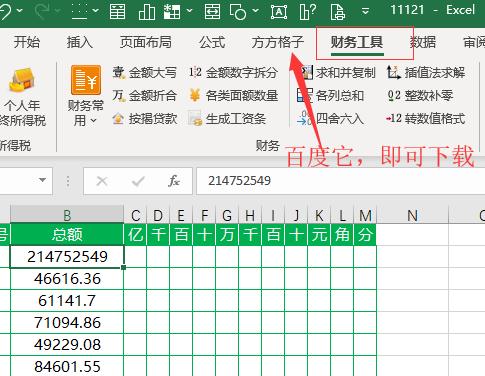Select the cell containing 61141.7
Viewport: 485px width, 376px height.
pos(67,301)
